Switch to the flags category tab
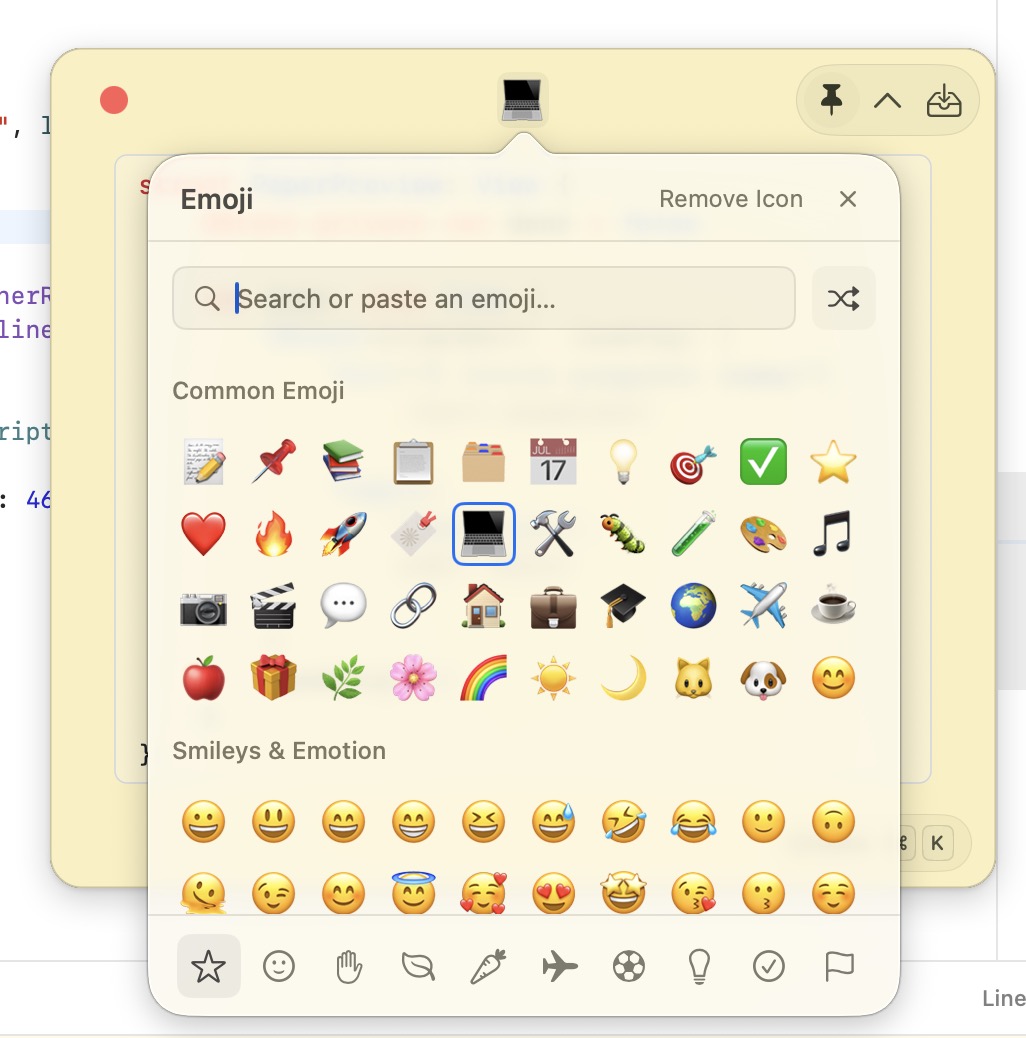Screen dimensions: 1026x1038 [839, 966]
